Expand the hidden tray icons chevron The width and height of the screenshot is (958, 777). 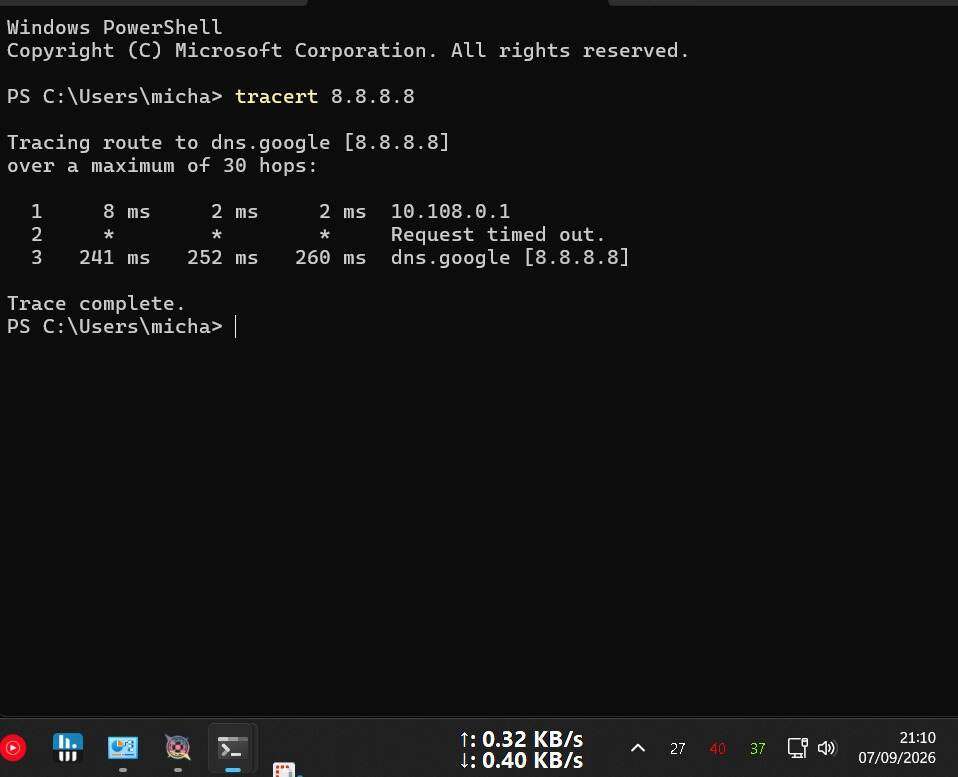638,748
